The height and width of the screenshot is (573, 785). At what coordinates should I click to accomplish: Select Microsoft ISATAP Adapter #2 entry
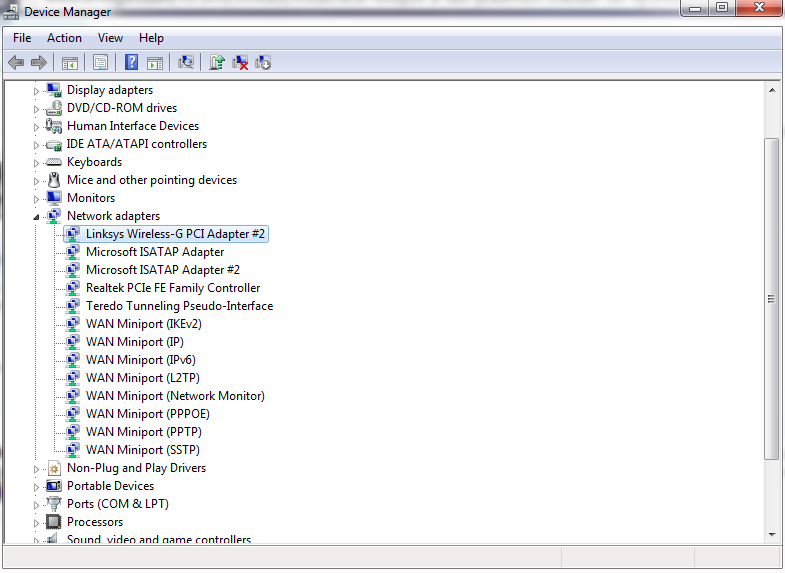(x=163, y=270)
